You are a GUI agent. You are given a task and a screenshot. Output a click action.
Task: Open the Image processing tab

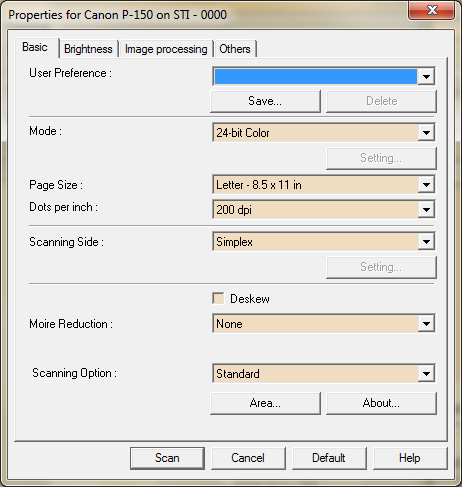click(166, 49)
